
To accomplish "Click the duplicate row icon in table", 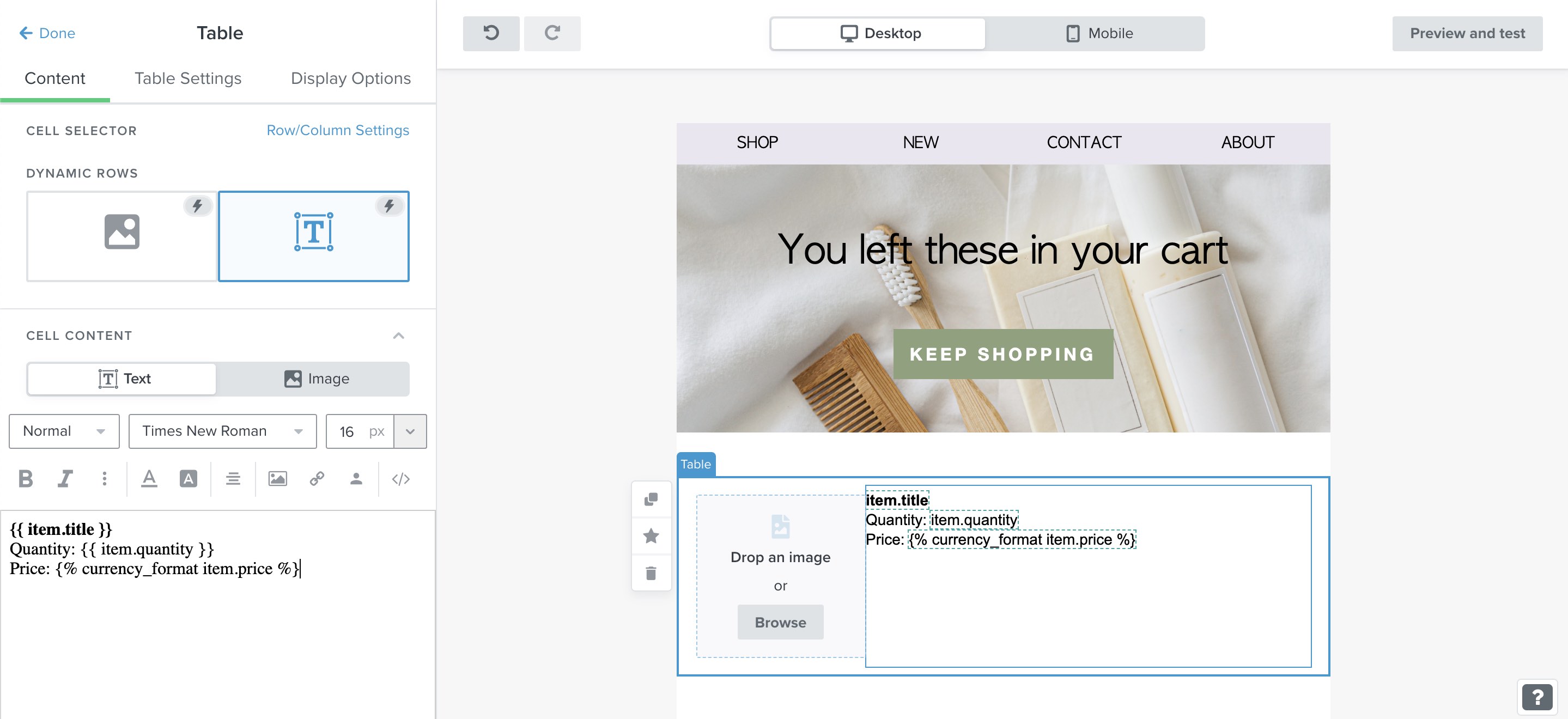I will click(x=651, y=499).
